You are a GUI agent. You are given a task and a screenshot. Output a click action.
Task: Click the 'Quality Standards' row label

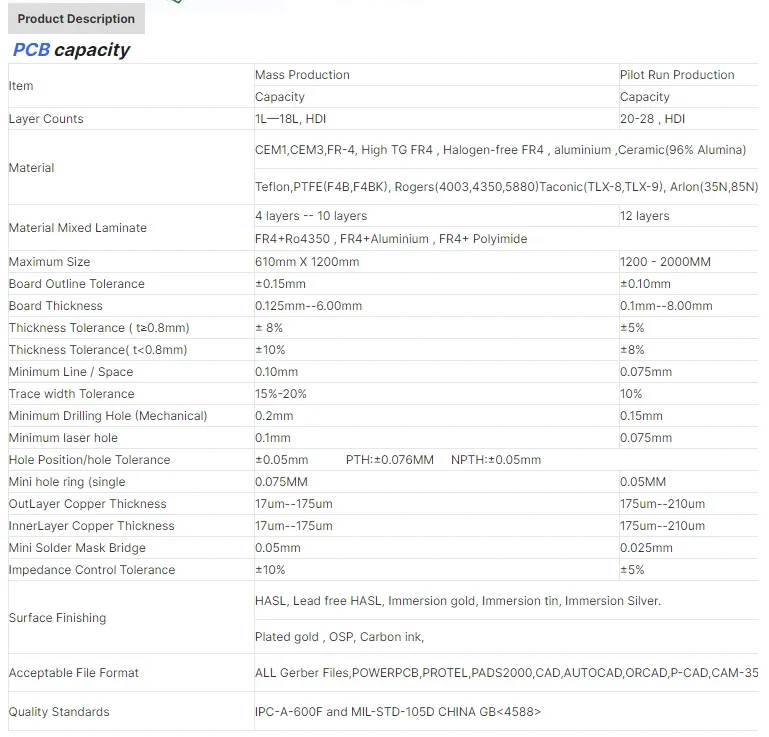click(x=59, y=712)
